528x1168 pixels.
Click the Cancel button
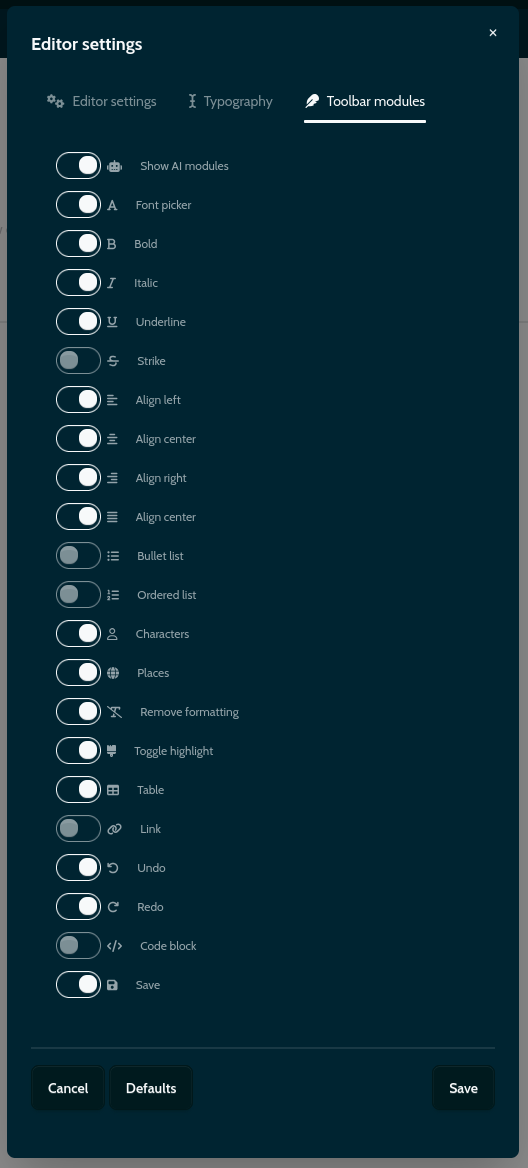[x=68, y=1088]
